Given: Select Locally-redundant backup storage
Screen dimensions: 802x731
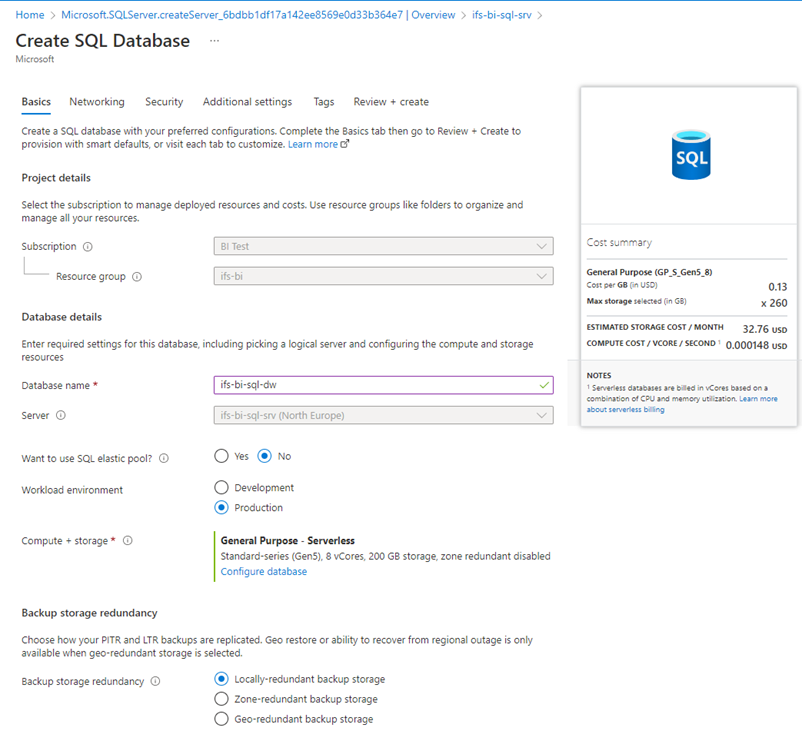Looking at the screenshot, I should (221, 678).
